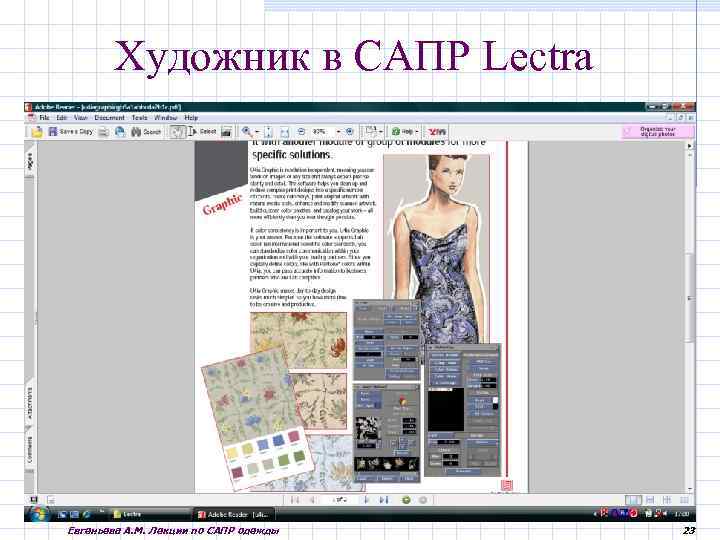
Task: Click the Print icon in toolbar
Action: [104, 132]
